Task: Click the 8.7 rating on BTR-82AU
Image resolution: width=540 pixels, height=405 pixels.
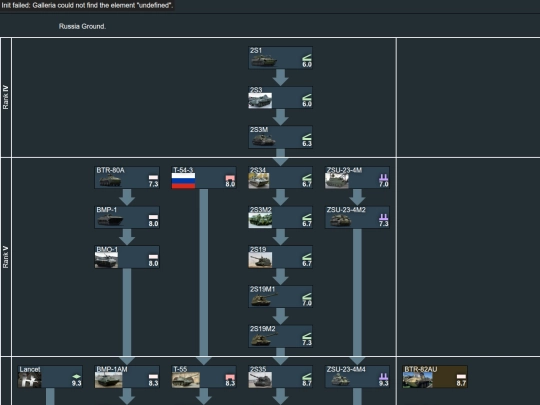Action: pyautogui.click(x=461, y=383)
